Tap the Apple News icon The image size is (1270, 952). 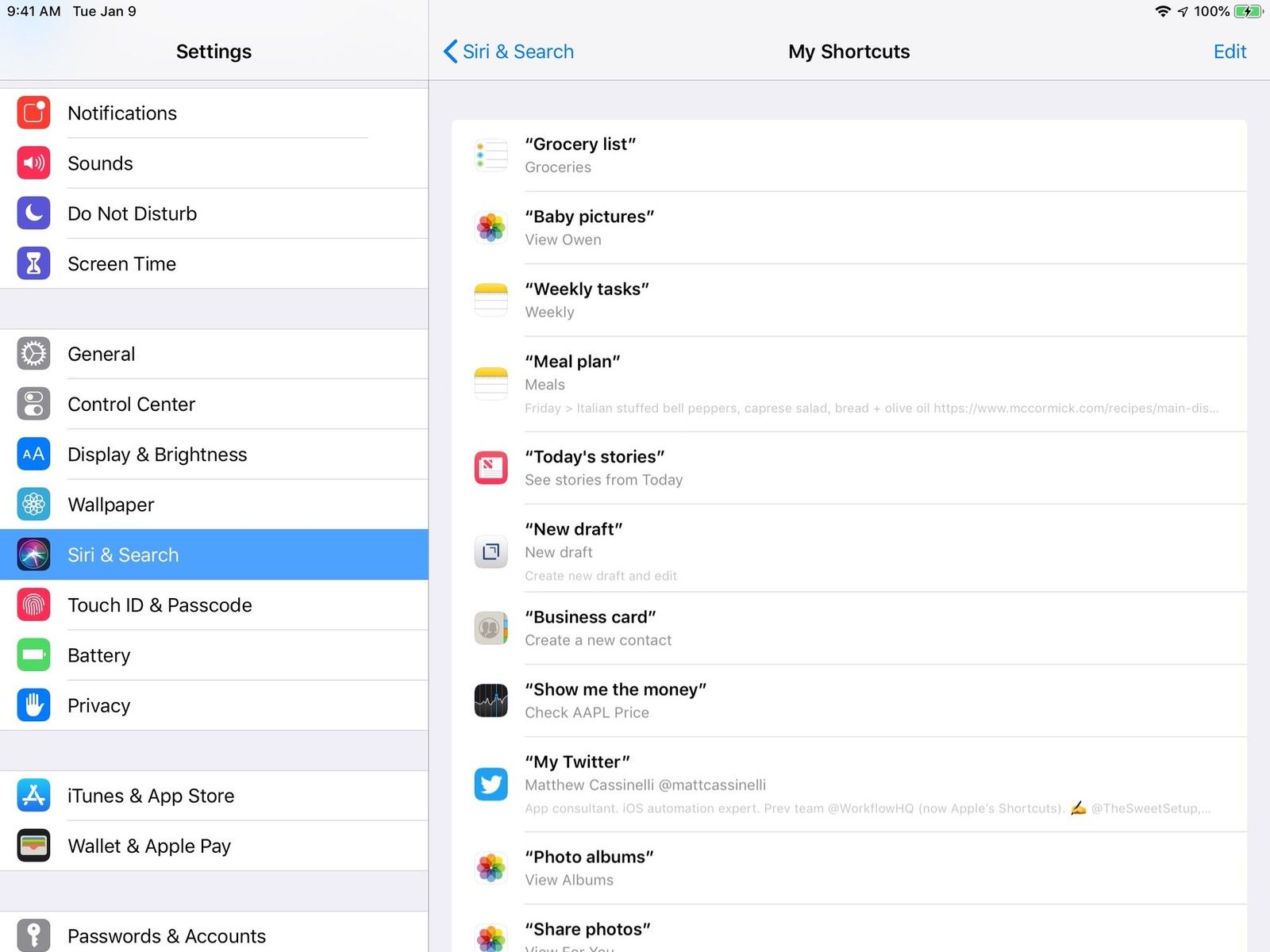click(491, 467)
